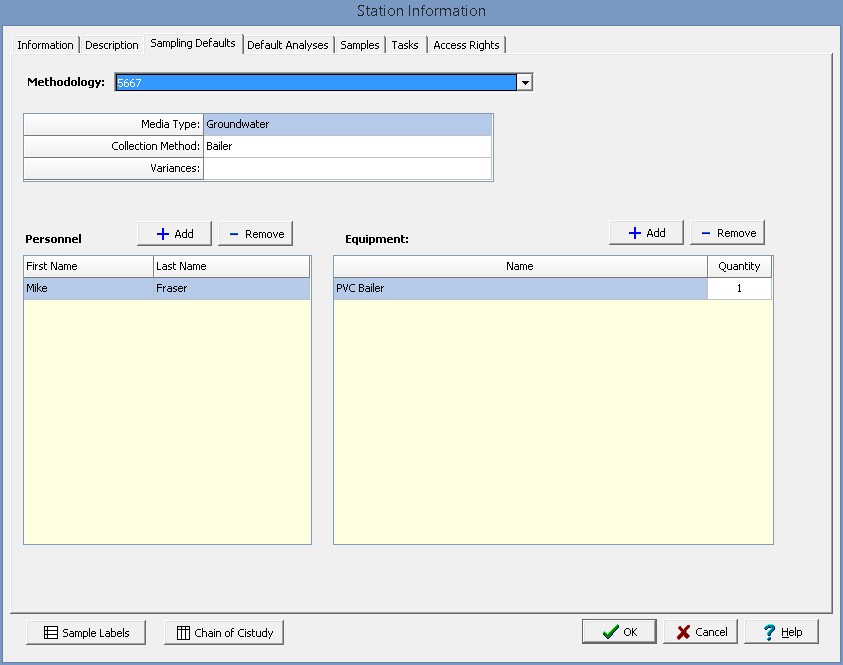Image resolution: width=843 pixels, height=665 pixels.
Task: Switch to the Information tab
Action: point(45,45)
